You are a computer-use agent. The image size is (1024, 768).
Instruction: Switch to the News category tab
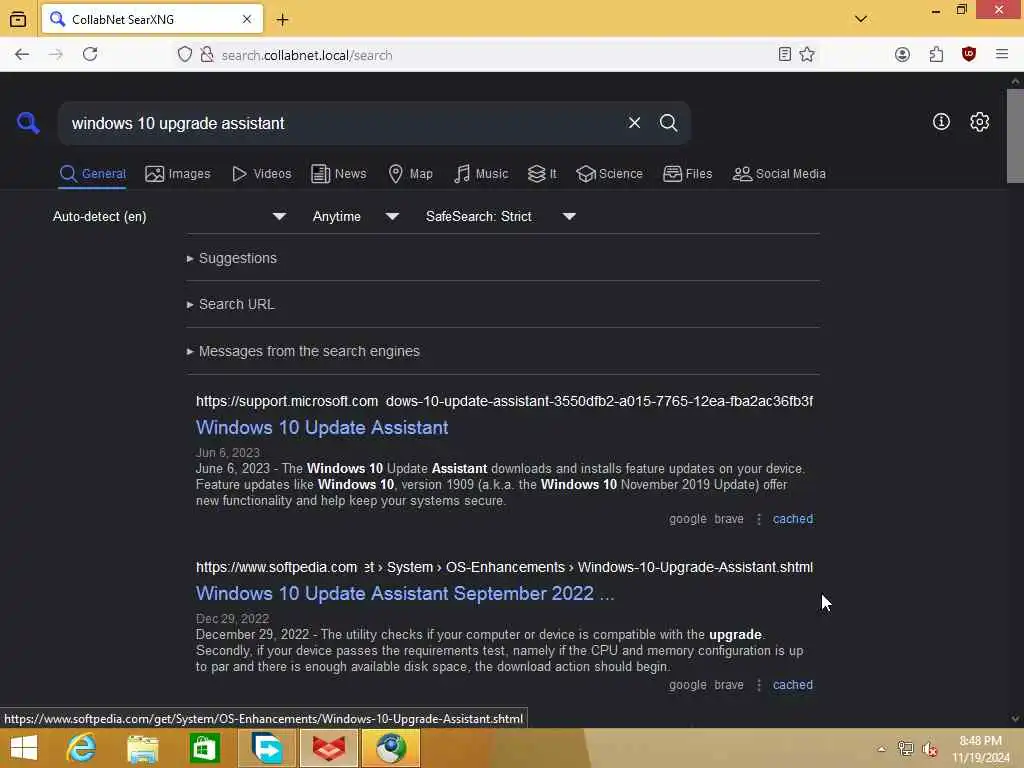point(339,174)
